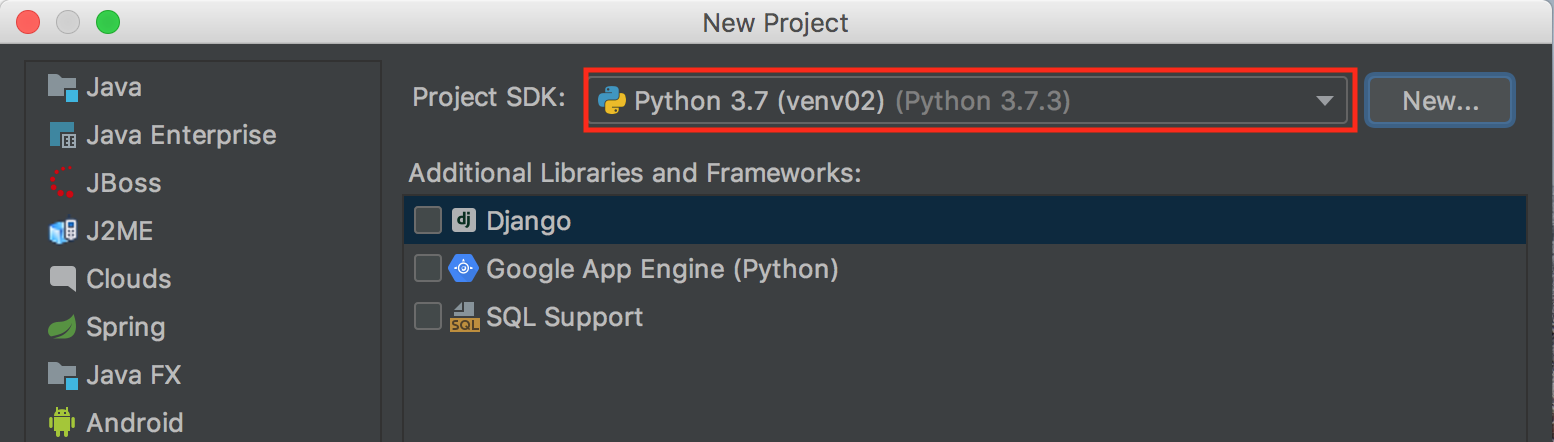Tick the Google App Engine (Python) checkbox
The image size is (1554, 442).
pyautogui.click(x=428, y=268)
